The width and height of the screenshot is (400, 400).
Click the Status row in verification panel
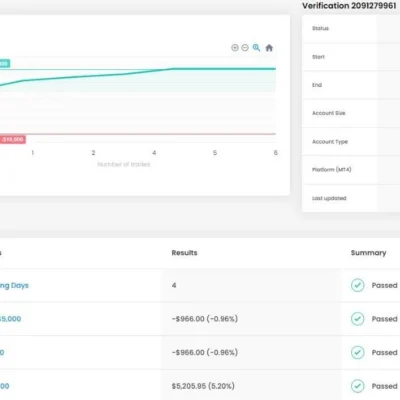[x=351, y=28]
